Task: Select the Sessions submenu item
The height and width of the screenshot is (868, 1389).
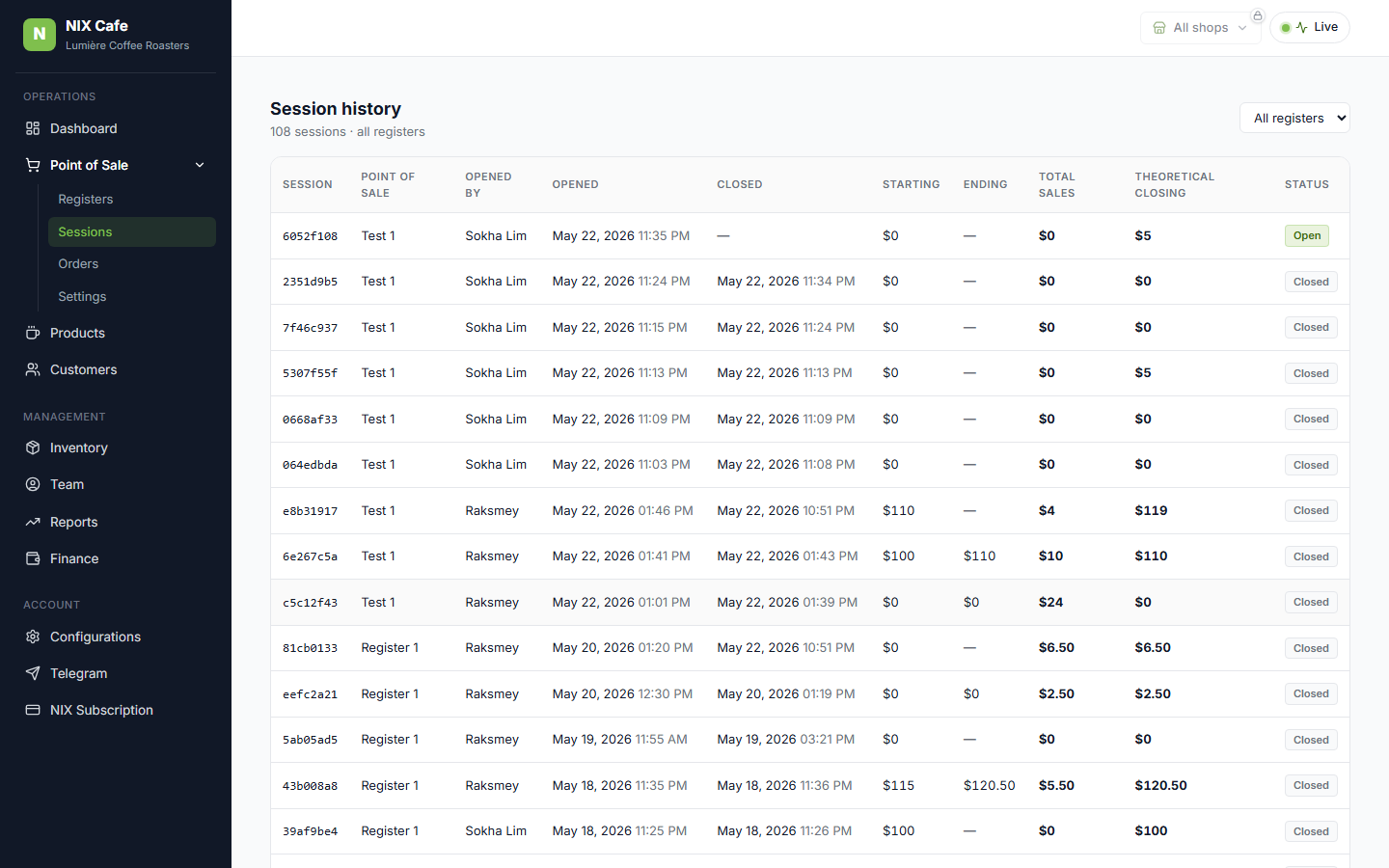Action: click(132, 231)
